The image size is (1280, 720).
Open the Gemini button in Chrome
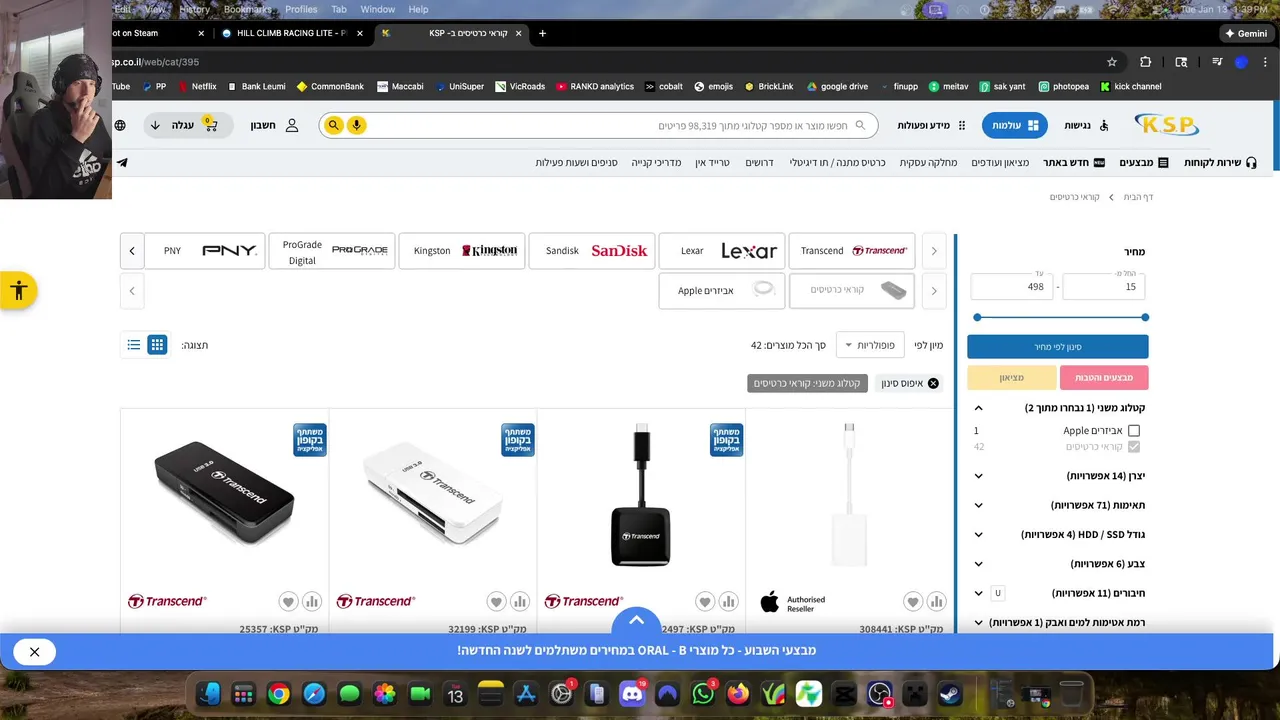[x=1246, y=33]
